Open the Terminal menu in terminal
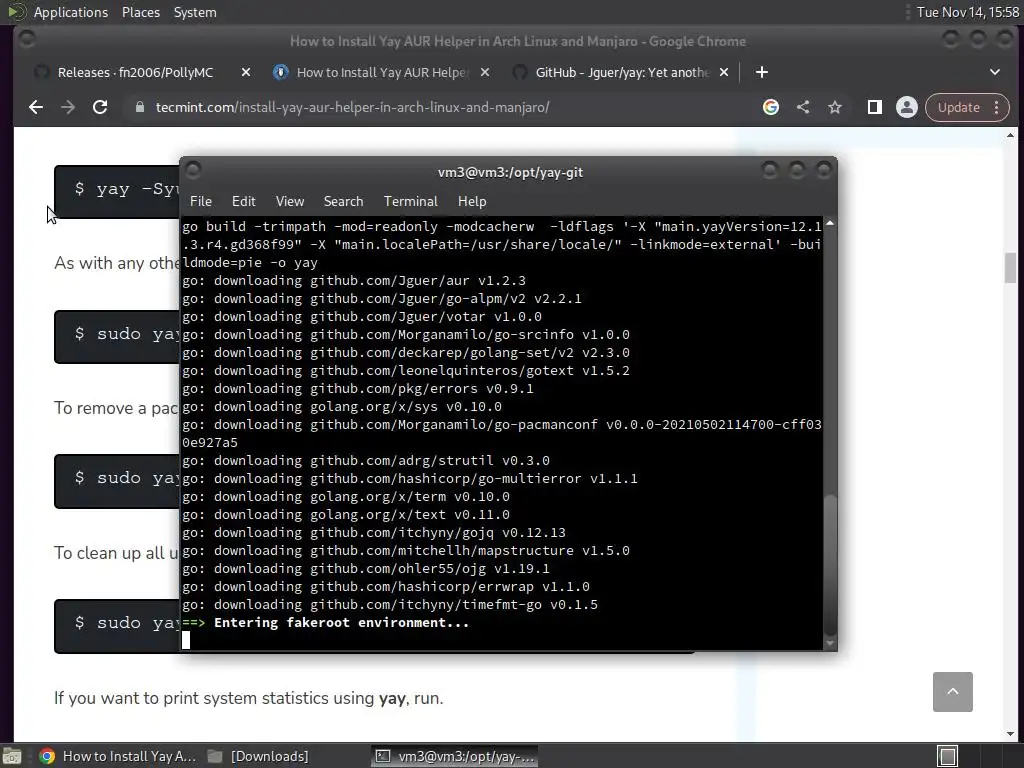This screenshot has height=768, width=1024. (410, 201)
